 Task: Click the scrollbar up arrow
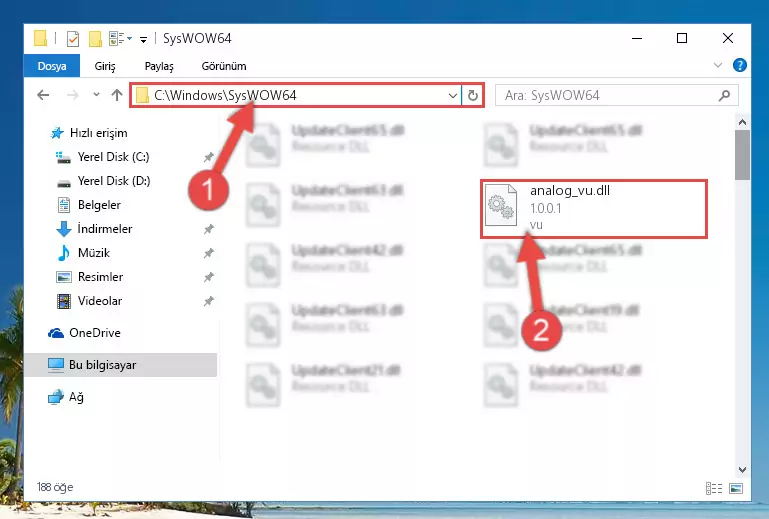tap(743, 122)
